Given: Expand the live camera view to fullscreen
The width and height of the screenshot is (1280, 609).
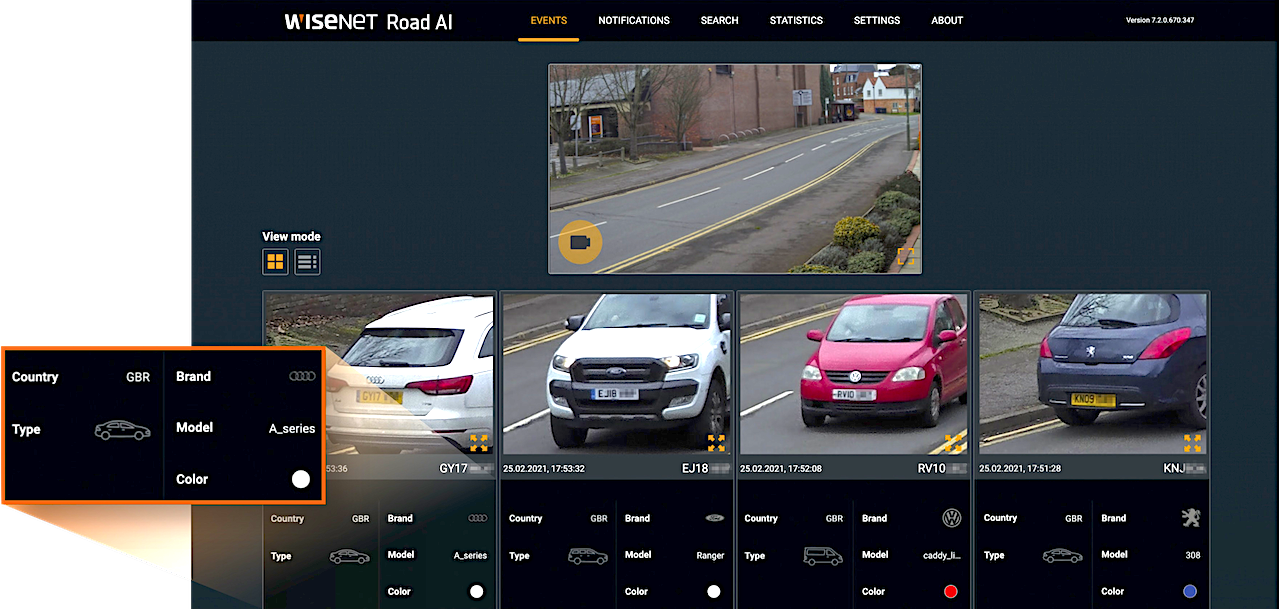Looking at the screenshot, I should point(906,255).
